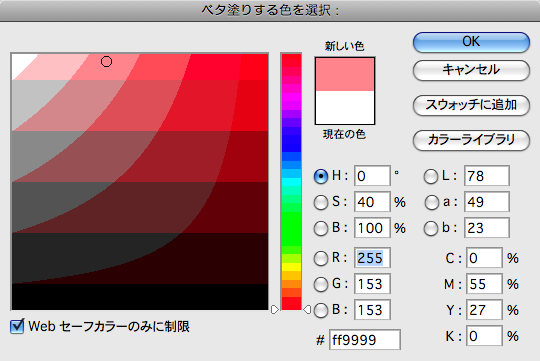Click the R field showing 255
Image resolution: width=540 pixels, height=361 pixels.
(x=372, y=258)
